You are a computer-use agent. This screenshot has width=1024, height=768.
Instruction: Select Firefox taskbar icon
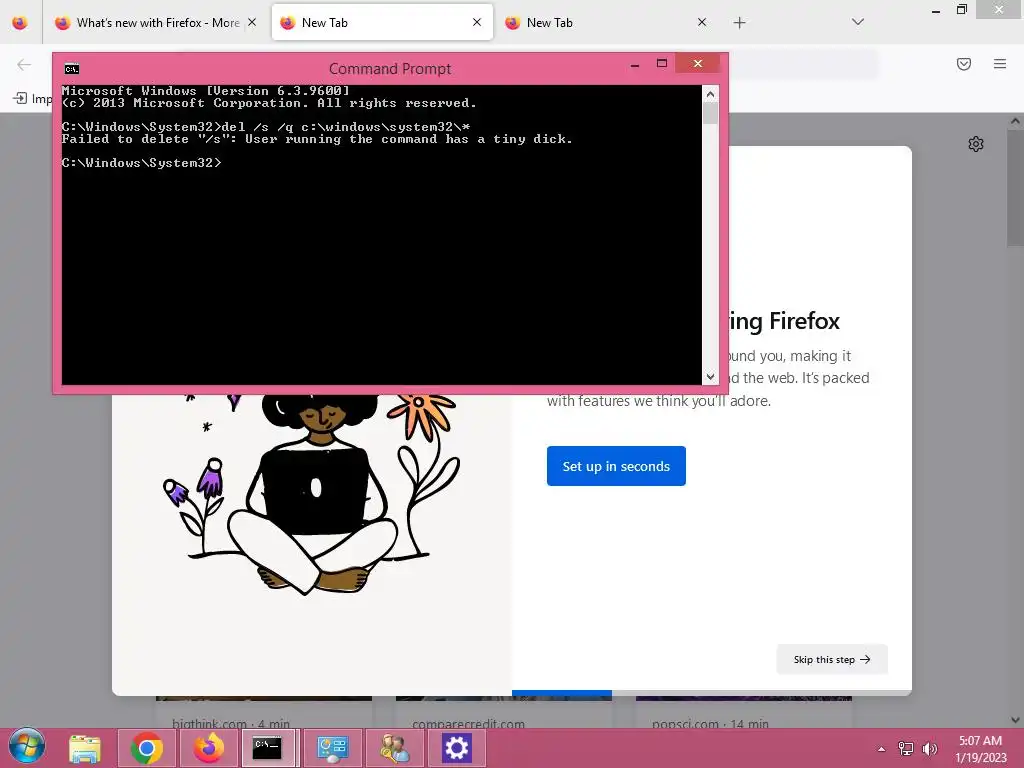point(208,748)
